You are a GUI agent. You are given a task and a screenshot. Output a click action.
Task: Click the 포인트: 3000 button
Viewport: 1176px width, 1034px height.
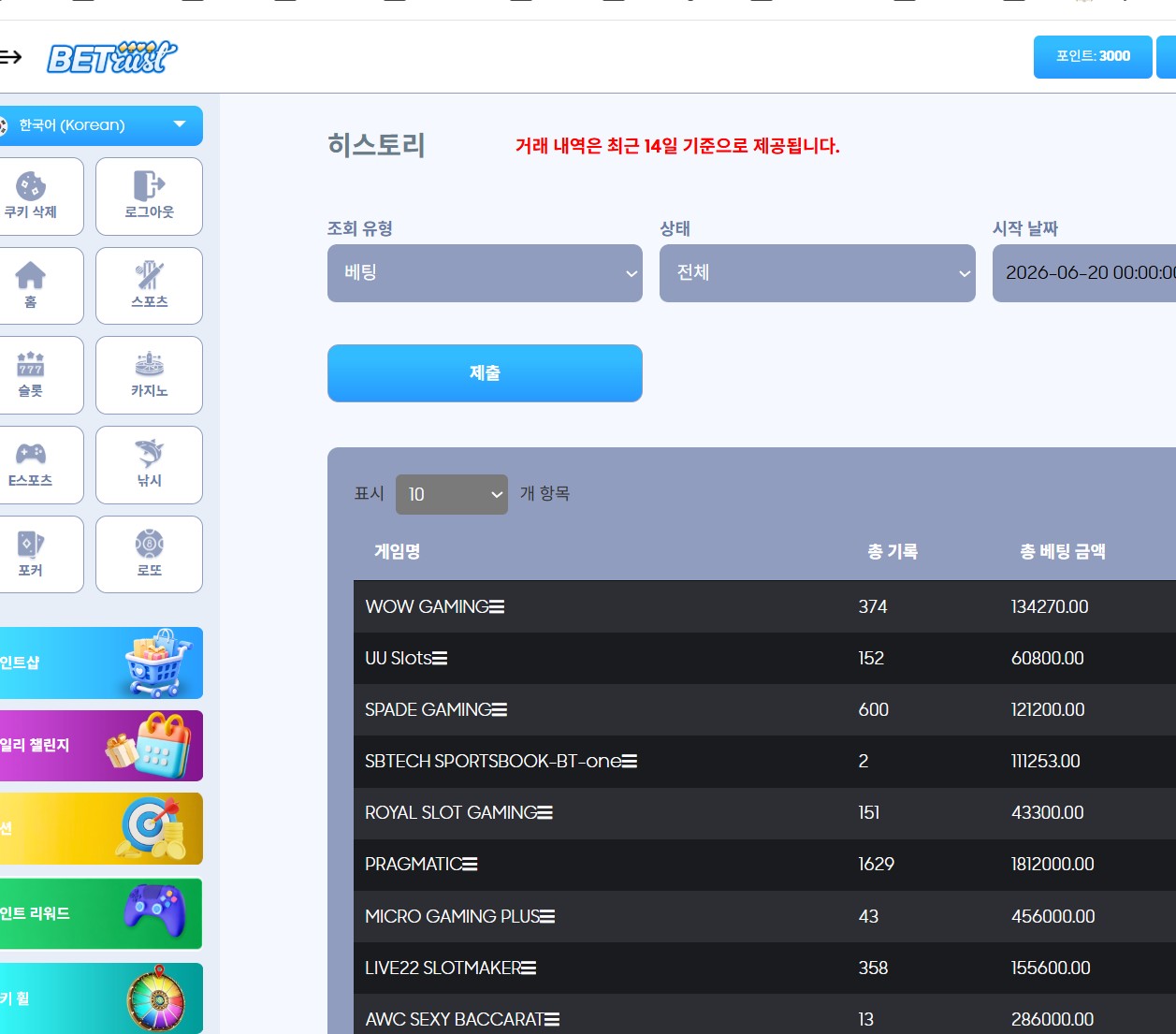pyautogui.click(x=1093, y=57)
